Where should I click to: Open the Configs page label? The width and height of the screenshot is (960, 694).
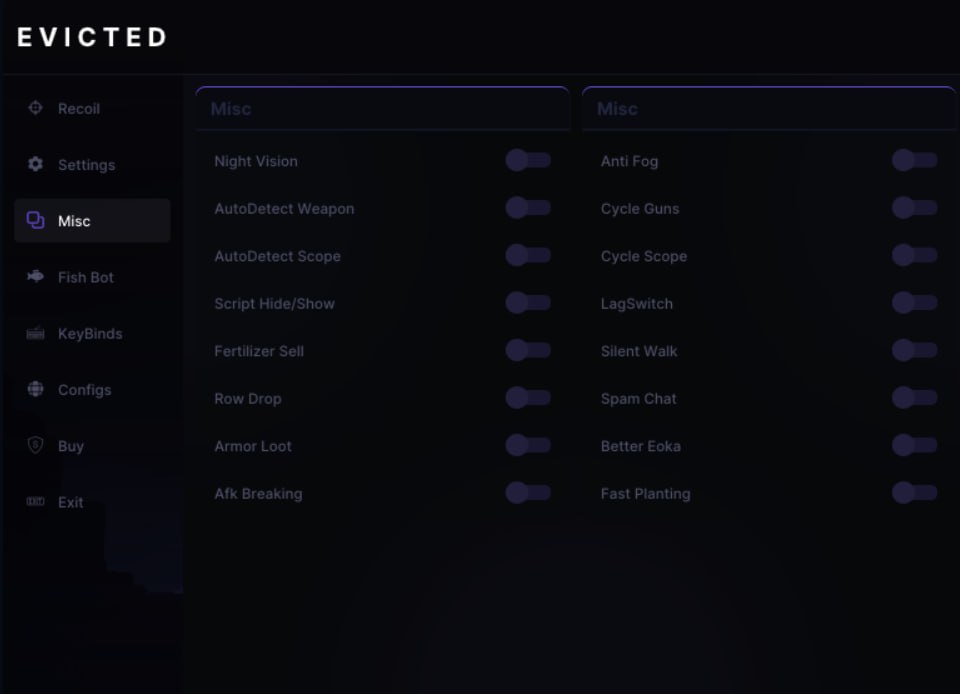85,390
